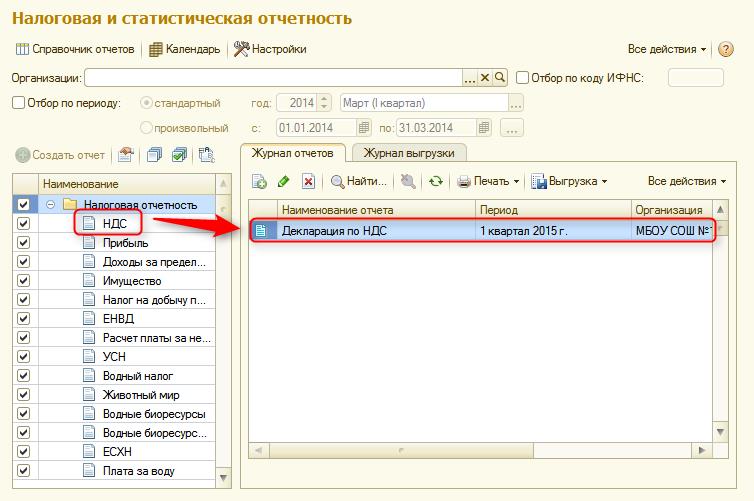
Task: Open Справочник отчетов reference list
Action: (75, 49)
